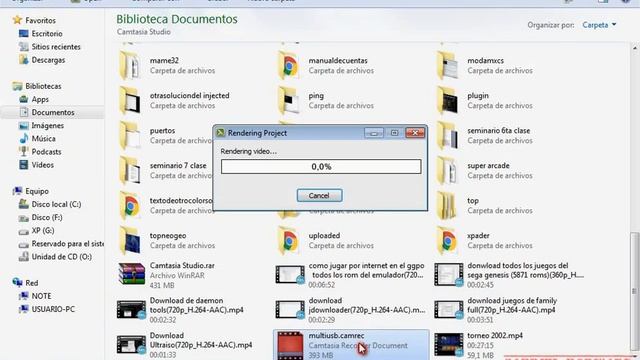Select Download of daemon tools mp4 thumbnail
640x360 pixels.
pos(131,309)
